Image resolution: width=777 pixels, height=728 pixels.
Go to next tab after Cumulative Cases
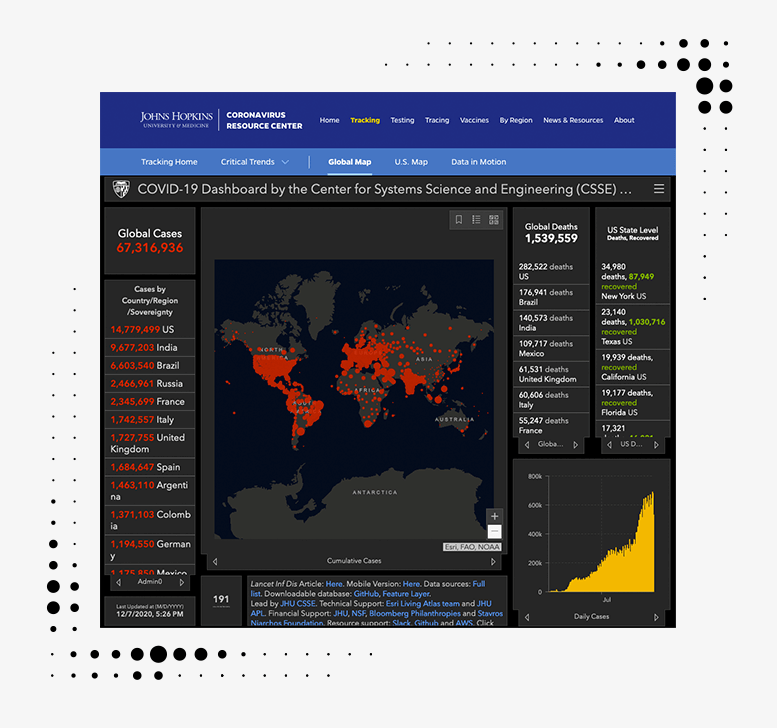pos(493,561)
